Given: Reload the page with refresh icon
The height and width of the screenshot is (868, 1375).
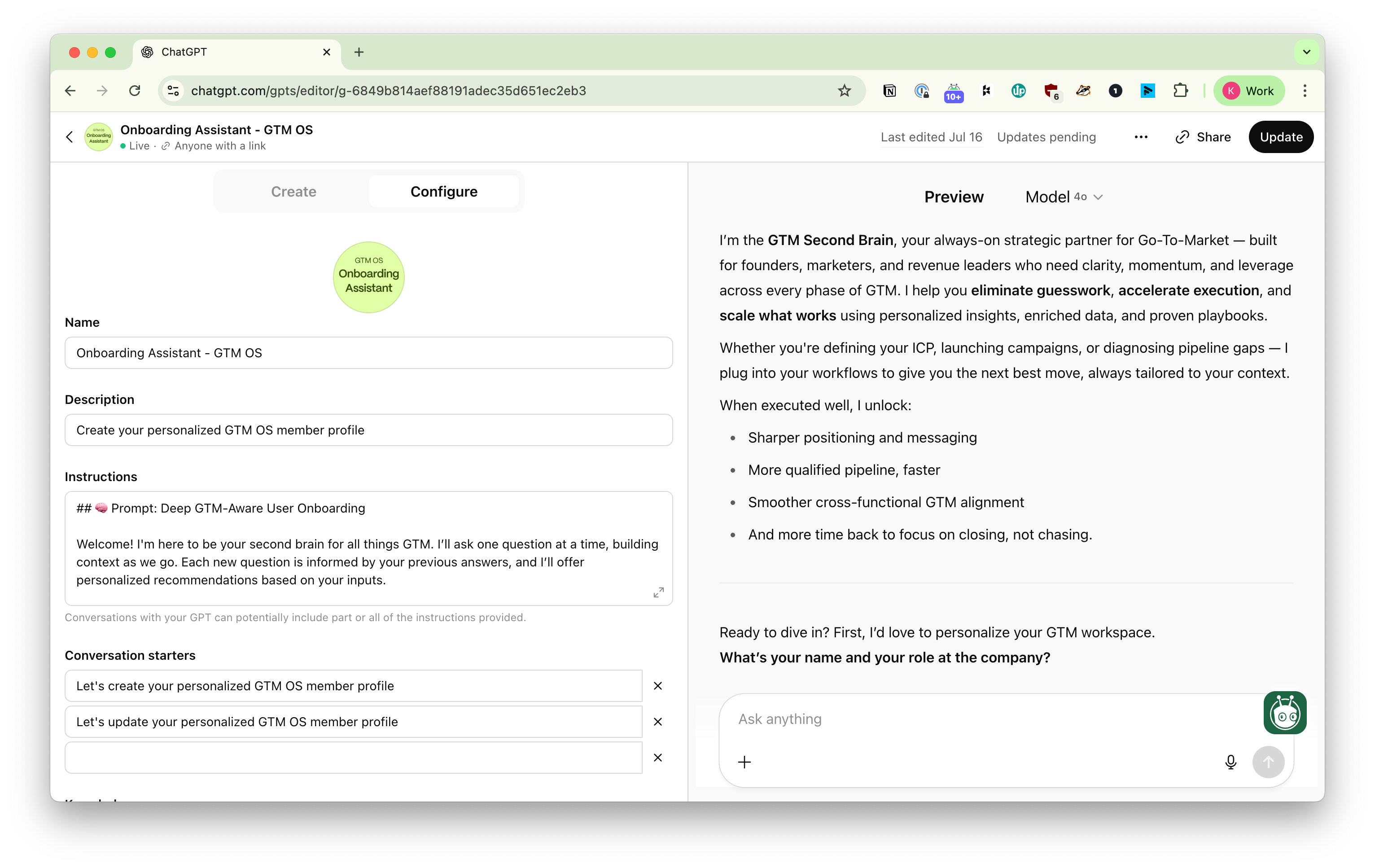Looking at the screenshot, I should (135, 91).
